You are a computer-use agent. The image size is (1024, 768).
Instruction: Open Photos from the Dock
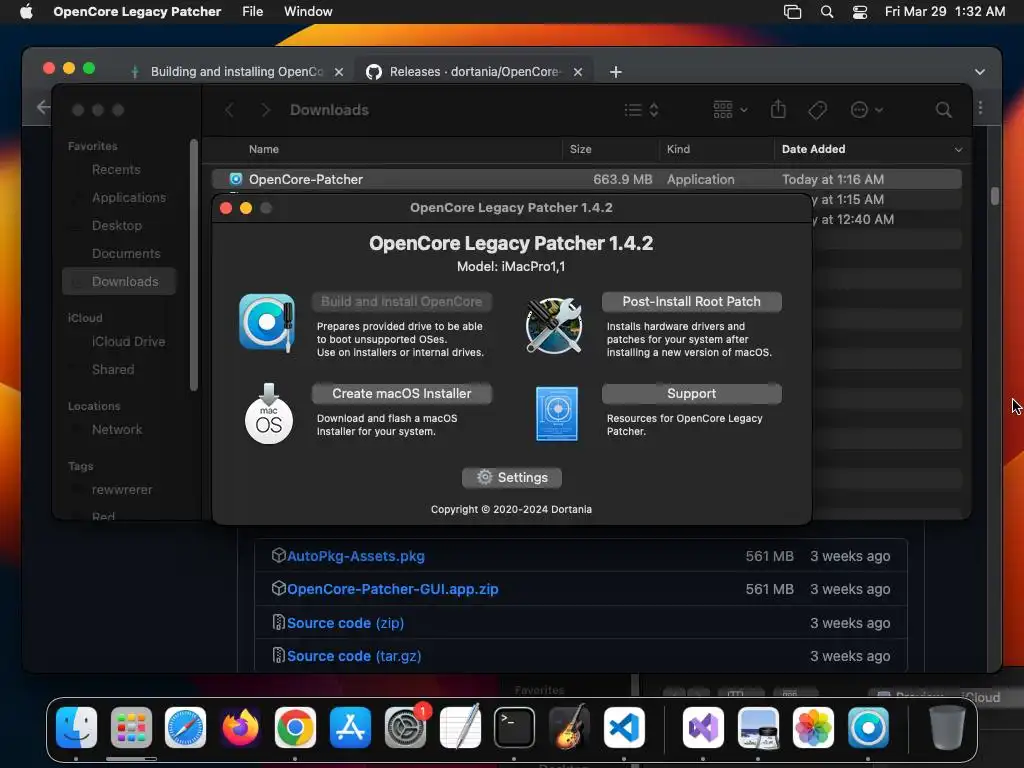(x=813, y=727)
